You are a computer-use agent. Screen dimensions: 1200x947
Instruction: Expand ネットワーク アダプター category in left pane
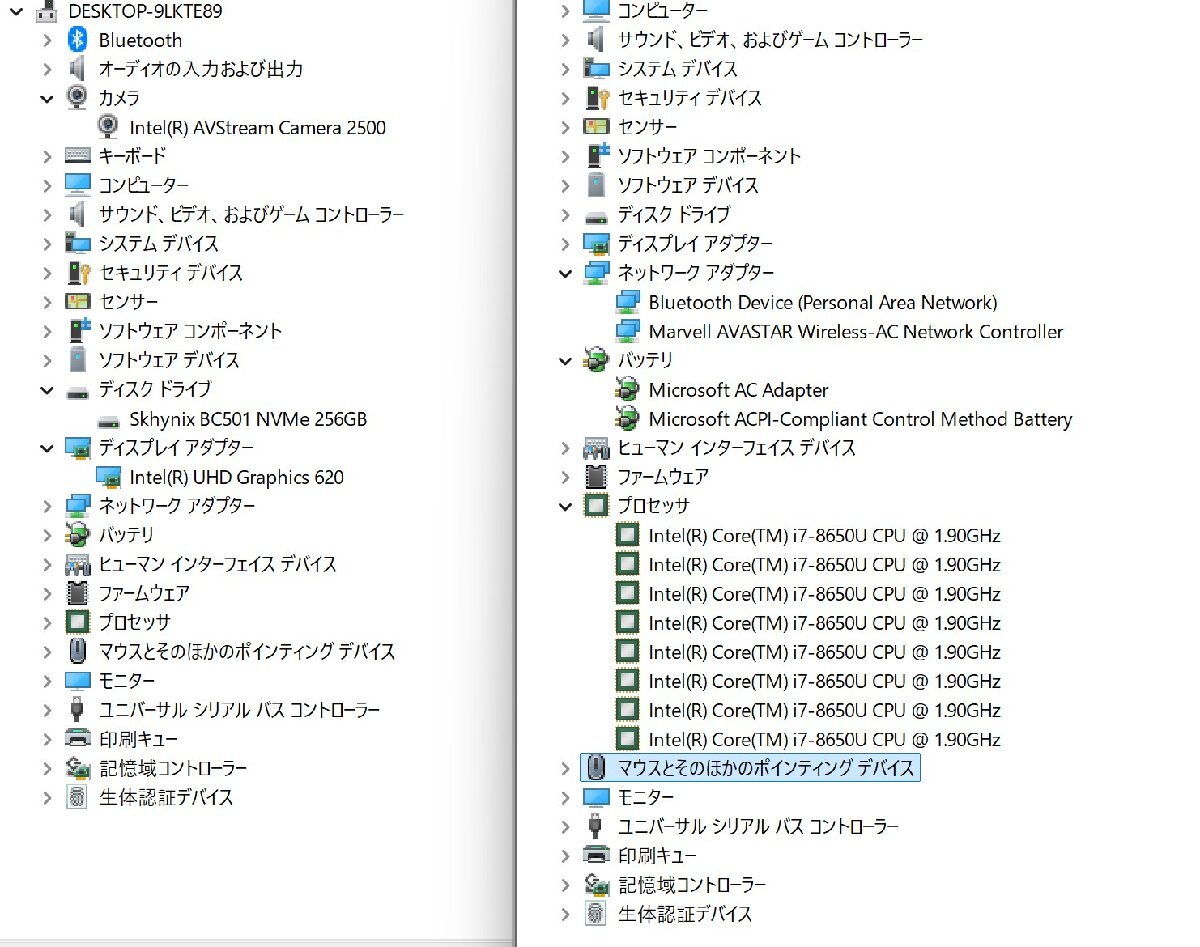(47, 505)
